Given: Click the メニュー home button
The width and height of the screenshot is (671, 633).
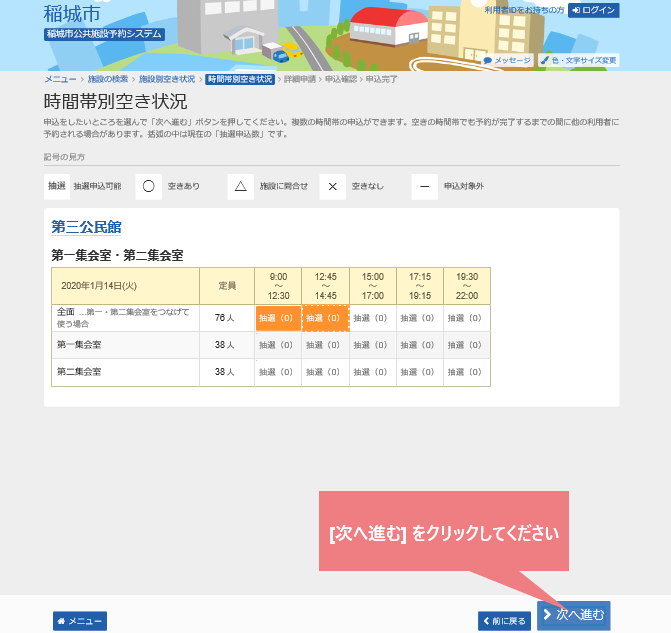Looking at the screenshot, I should pos(80,621).
